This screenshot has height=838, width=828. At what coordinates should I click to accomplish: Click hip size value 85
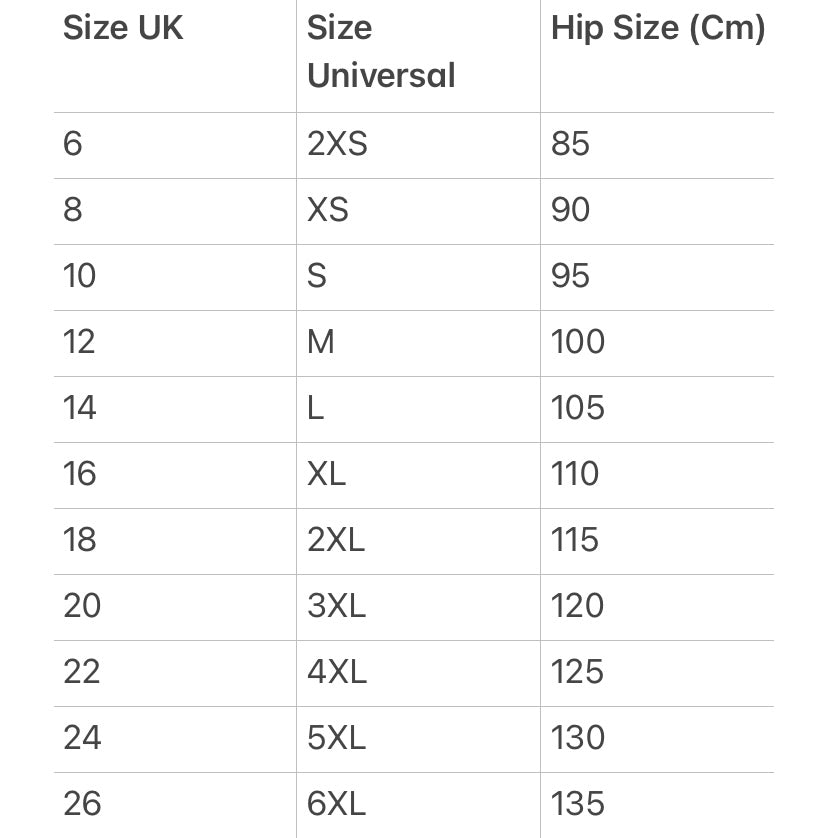pyautogui.click(x=570, y=144)
